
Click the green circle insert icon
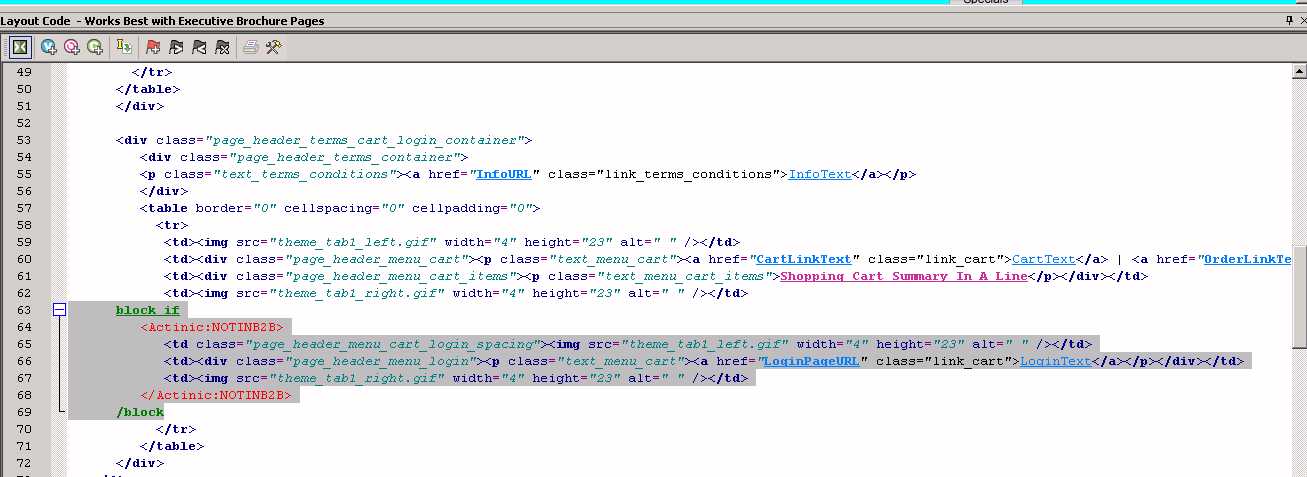(95, 46)
